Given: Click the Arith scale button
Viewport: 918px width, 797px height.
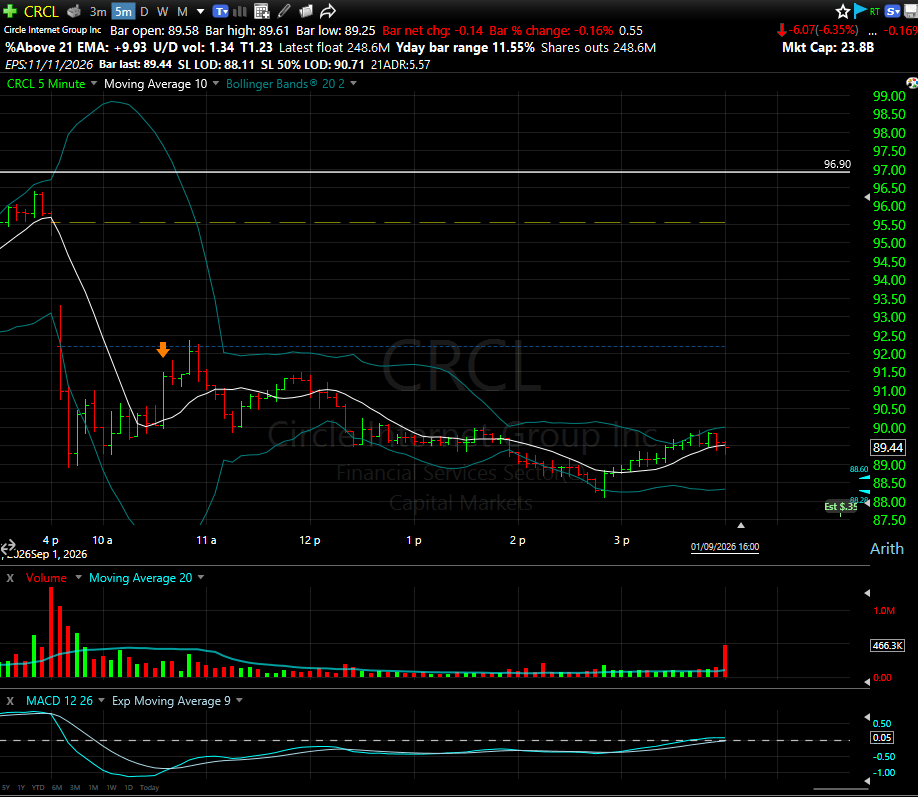Looking at the screenshot, I should (886, 549).
